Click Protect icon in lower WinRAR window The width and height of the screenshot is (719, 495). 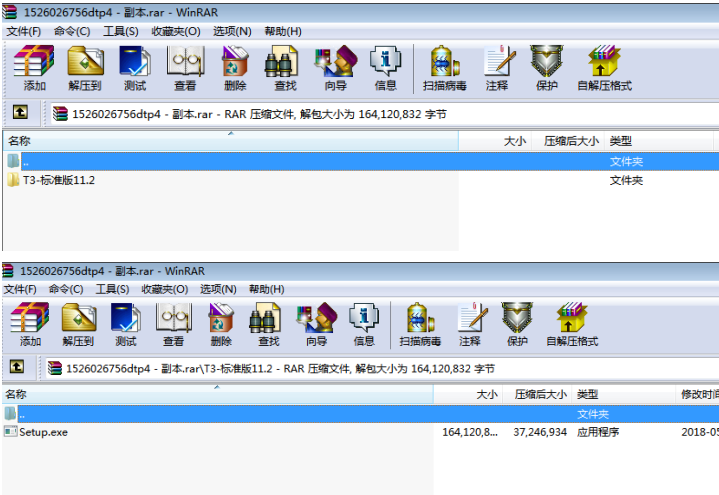click(518, 324)
